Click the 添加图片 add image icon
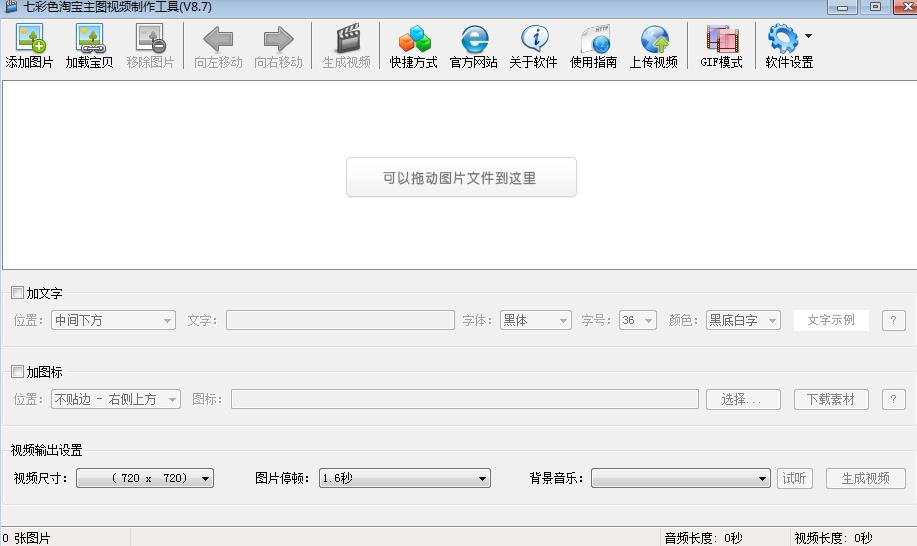 (x=29, y=39)
